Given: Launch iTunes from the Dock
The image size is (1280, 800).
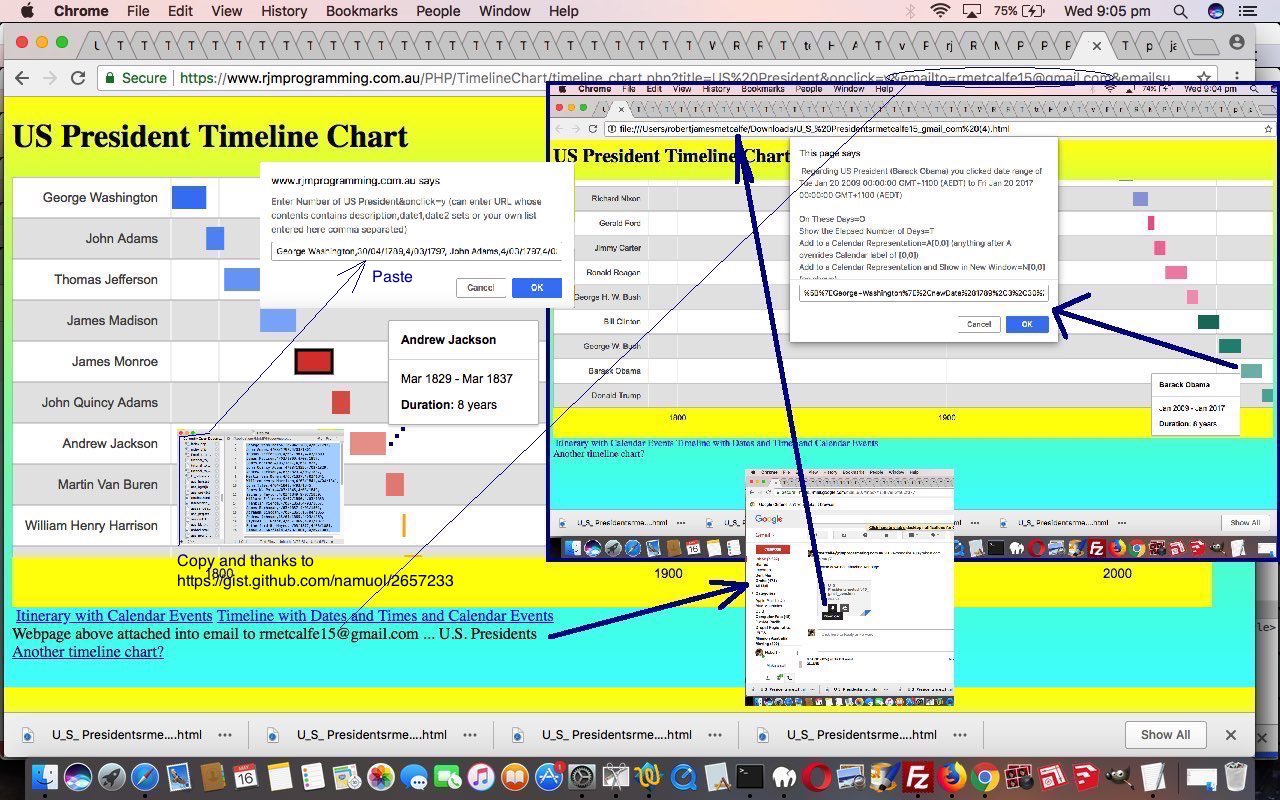Looking at the screenshot, I should (x=481, y=776).
